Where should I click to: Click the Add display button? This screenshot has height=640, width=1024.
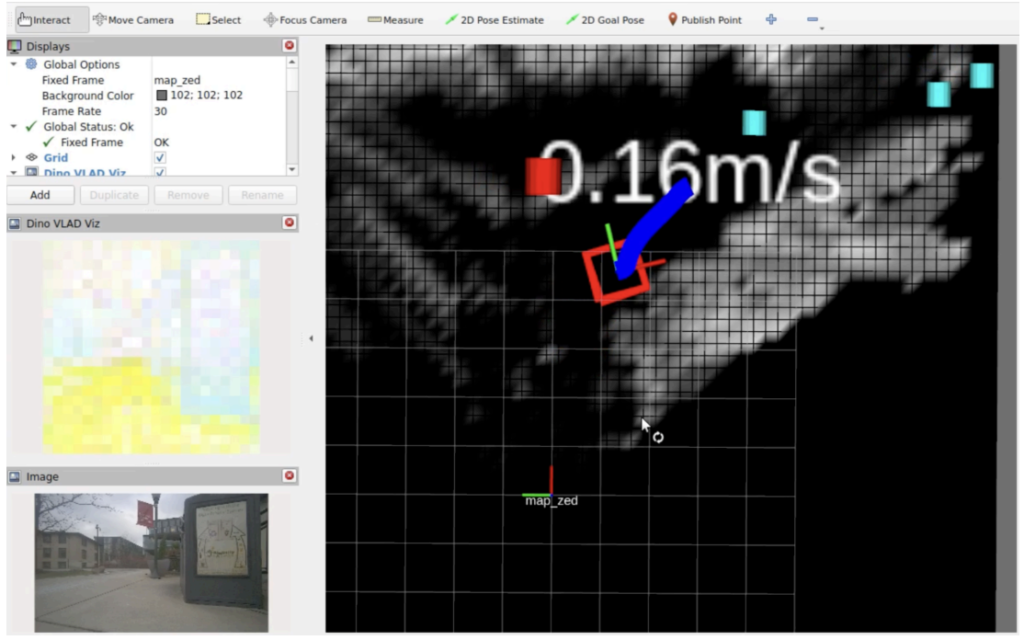pos(40,195)
